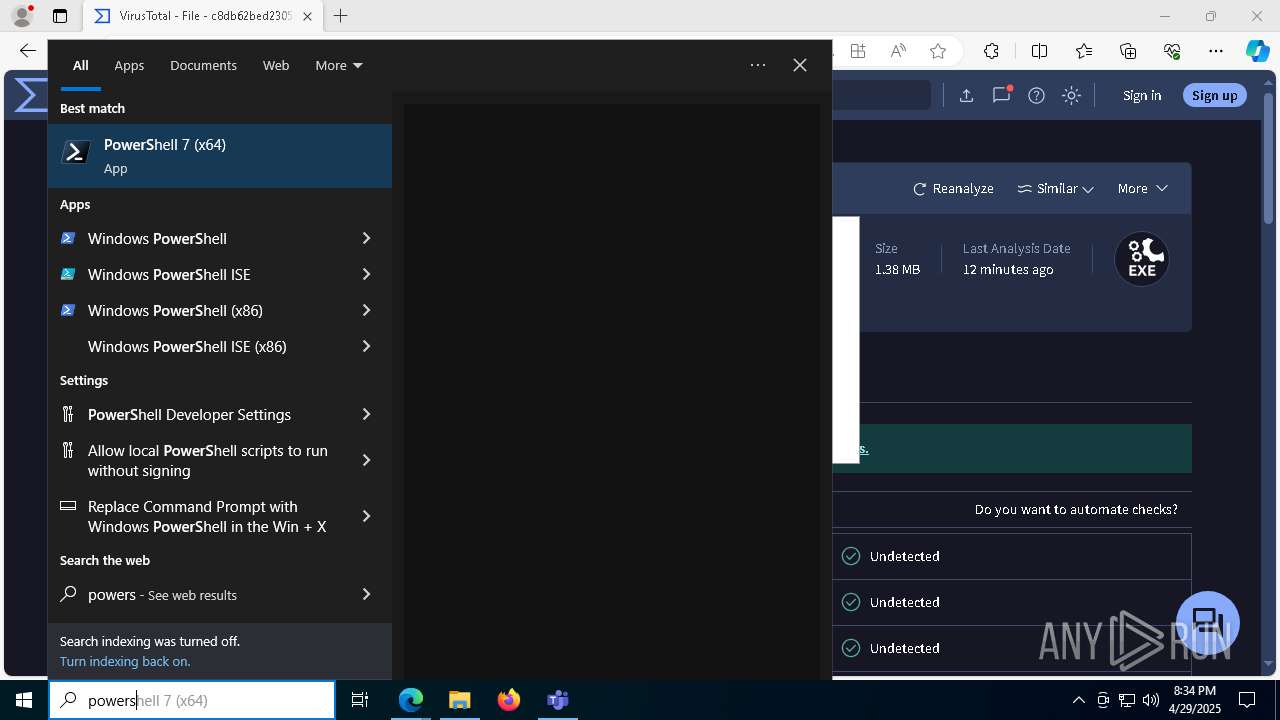Show hidden system tray icons

[1078, 700]
